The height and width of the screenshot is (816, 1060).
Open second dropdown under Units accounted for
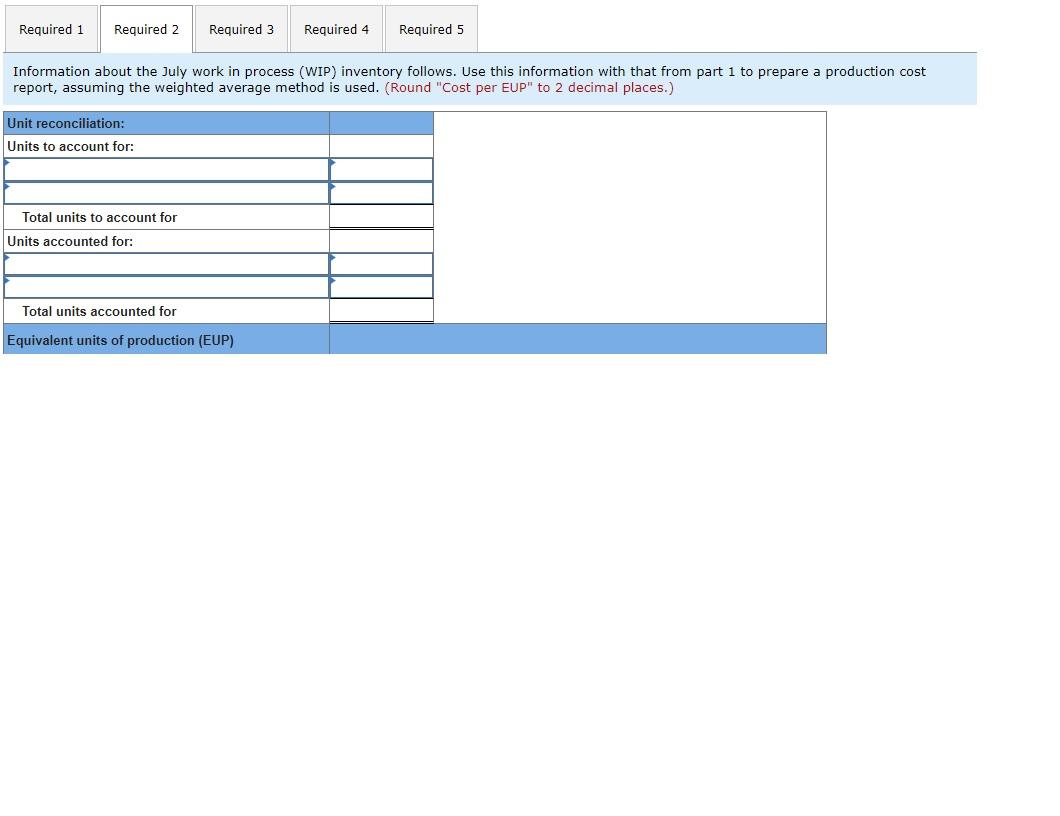click(166, 287)
